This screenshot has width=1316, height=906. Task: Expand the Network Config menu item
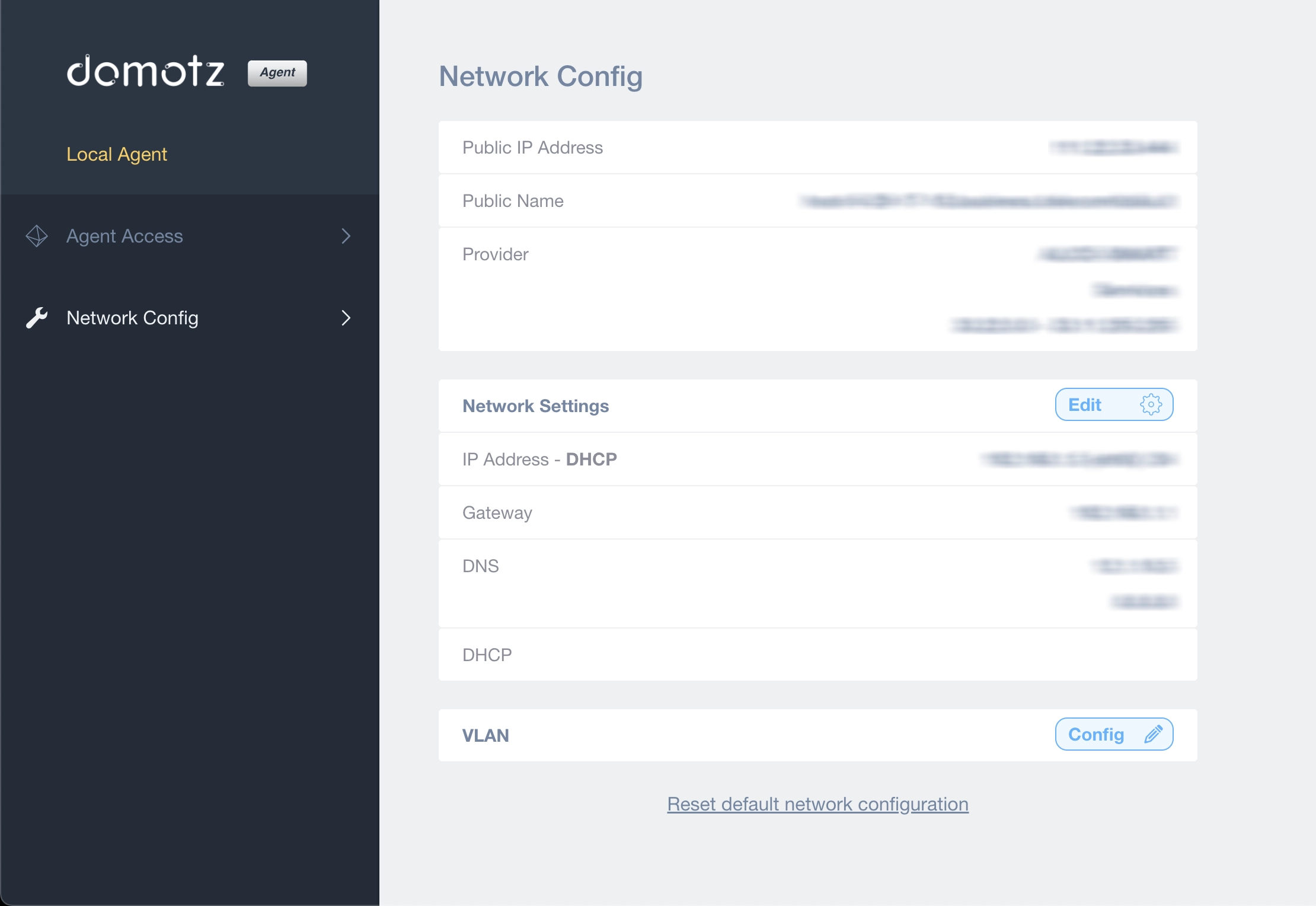tap(347, 318)
